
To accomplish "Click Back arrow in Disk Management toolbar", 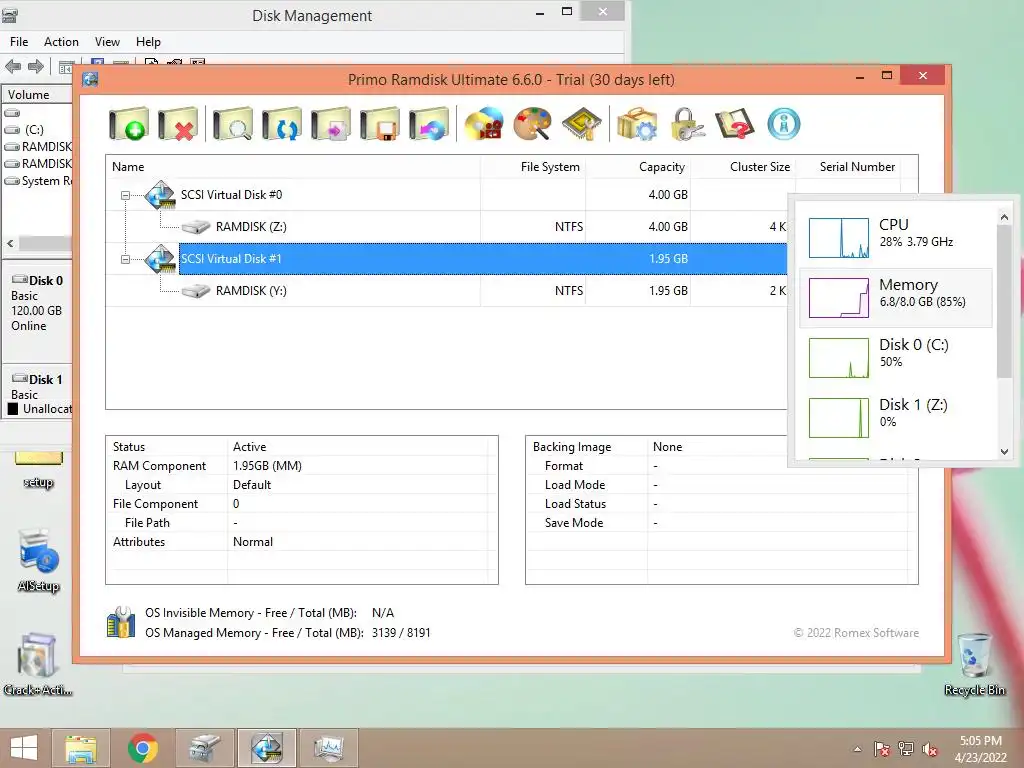I will [x=13, y=66].
